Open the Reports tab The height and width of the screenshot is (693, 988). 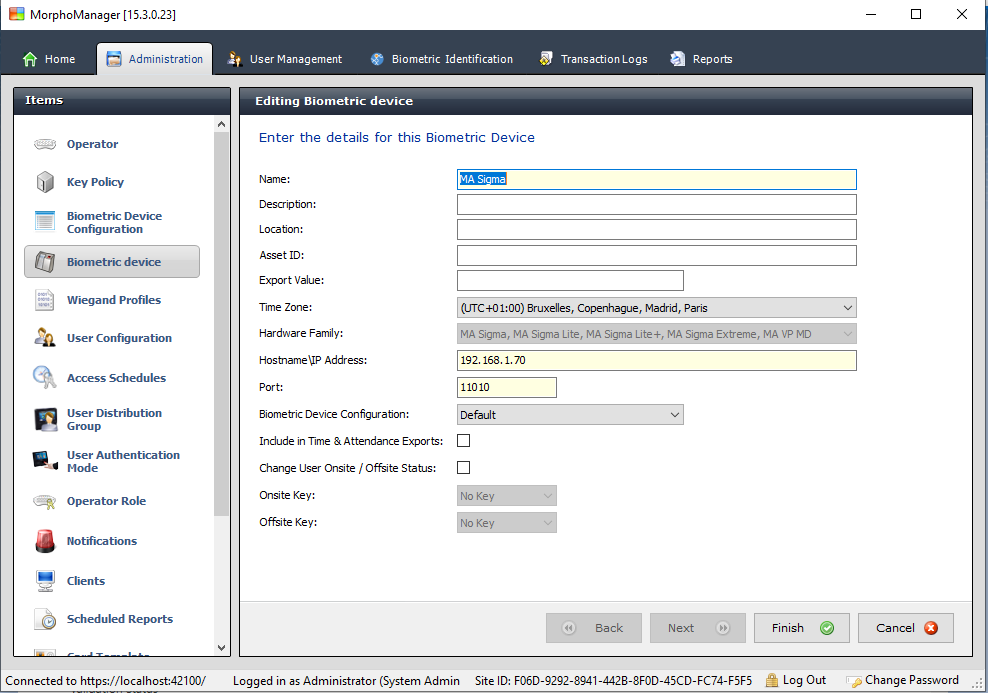point(701,59)
